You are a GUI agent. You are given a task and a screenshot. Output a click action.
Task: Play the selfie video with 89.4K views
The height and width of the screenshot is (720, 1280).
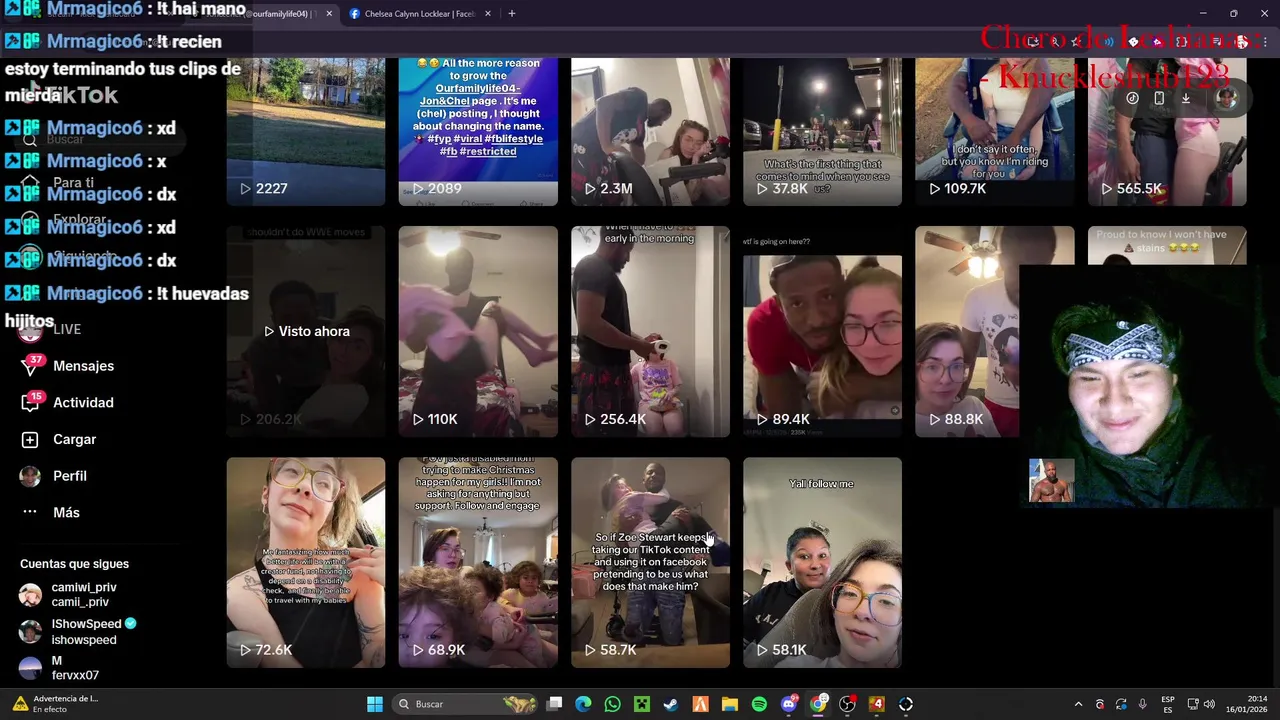click(822, 331)
